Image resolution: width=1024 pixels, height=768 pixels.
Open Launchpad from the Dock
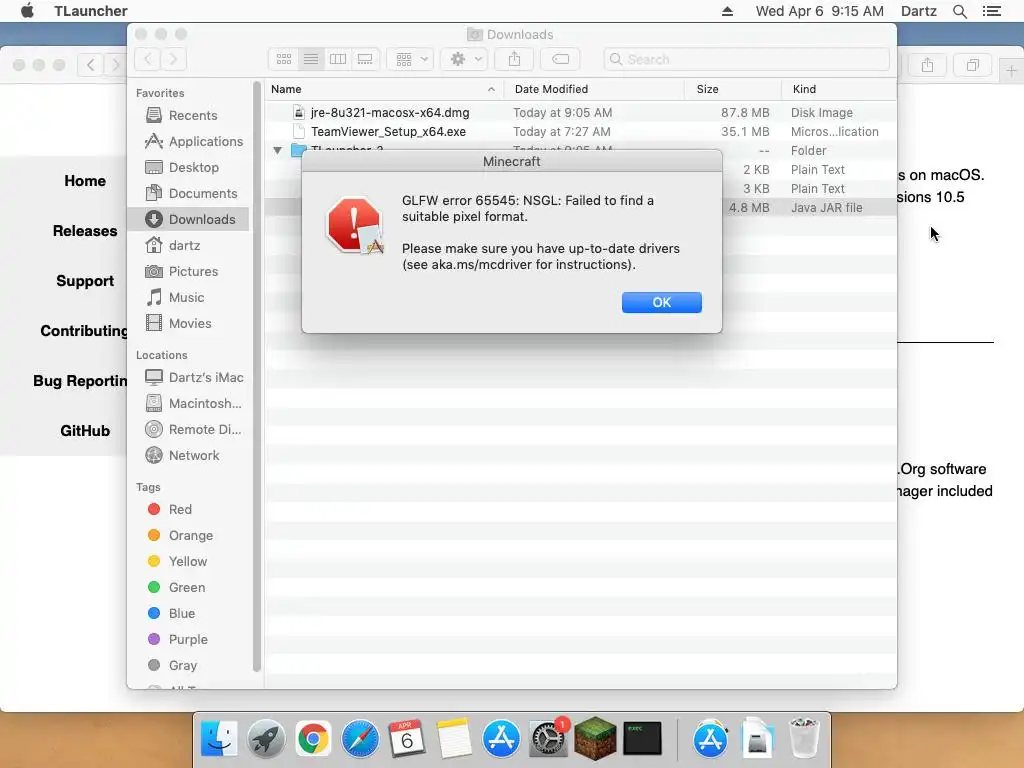(x=266, y=739)
